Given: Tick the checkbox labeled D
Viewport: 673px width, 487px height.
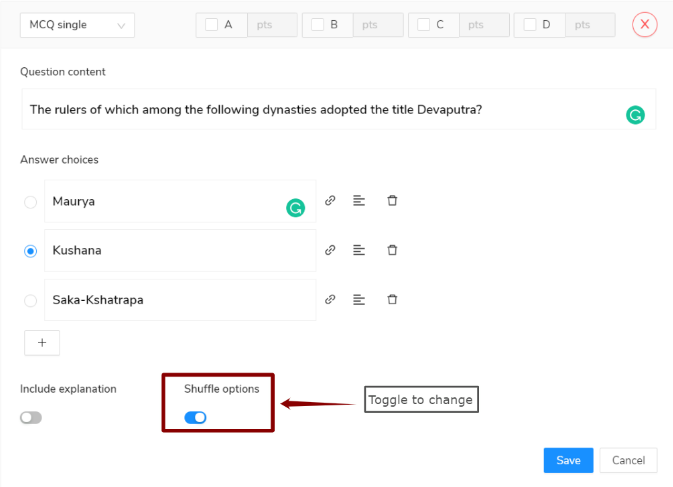Looking at the screenshot, I should point(530,24).
